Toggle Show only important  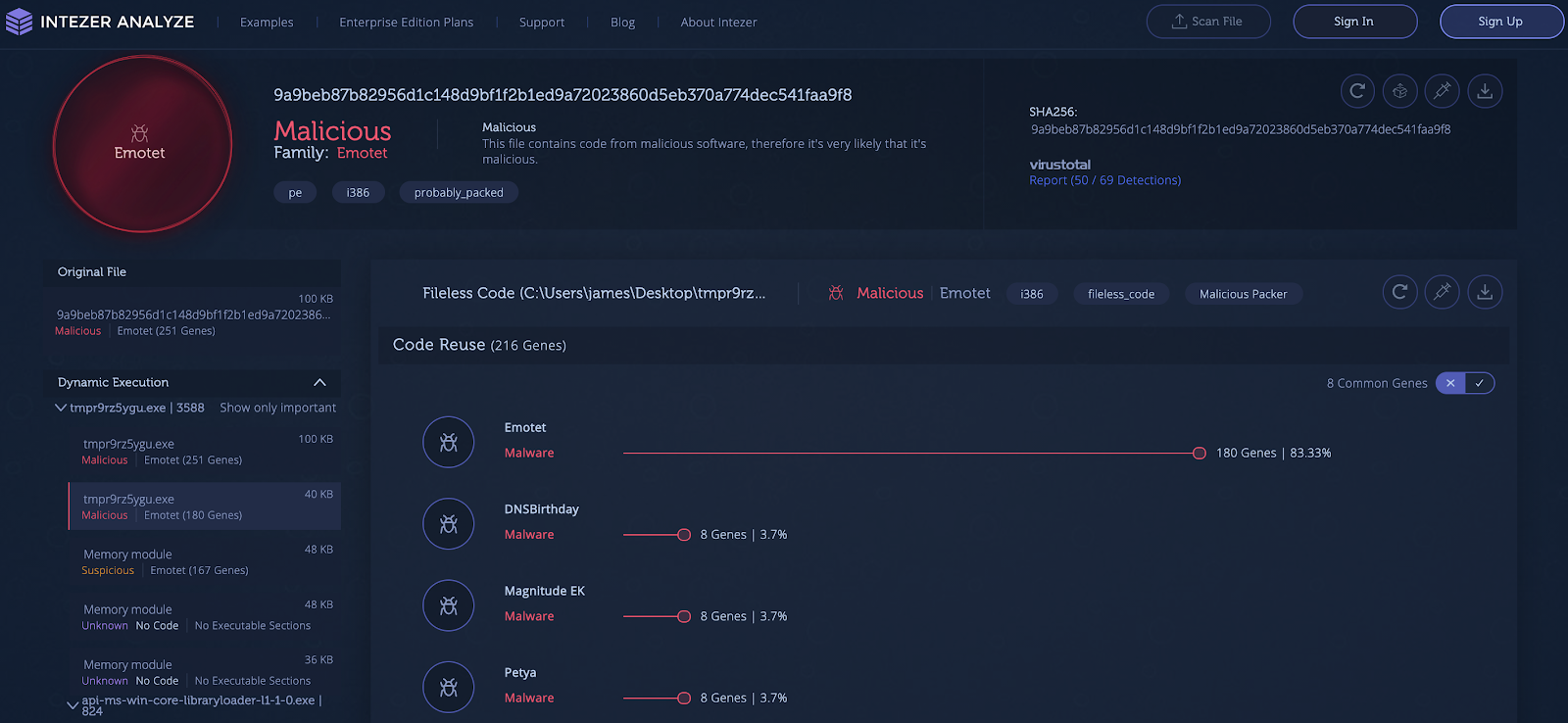(x=277, y=408)
